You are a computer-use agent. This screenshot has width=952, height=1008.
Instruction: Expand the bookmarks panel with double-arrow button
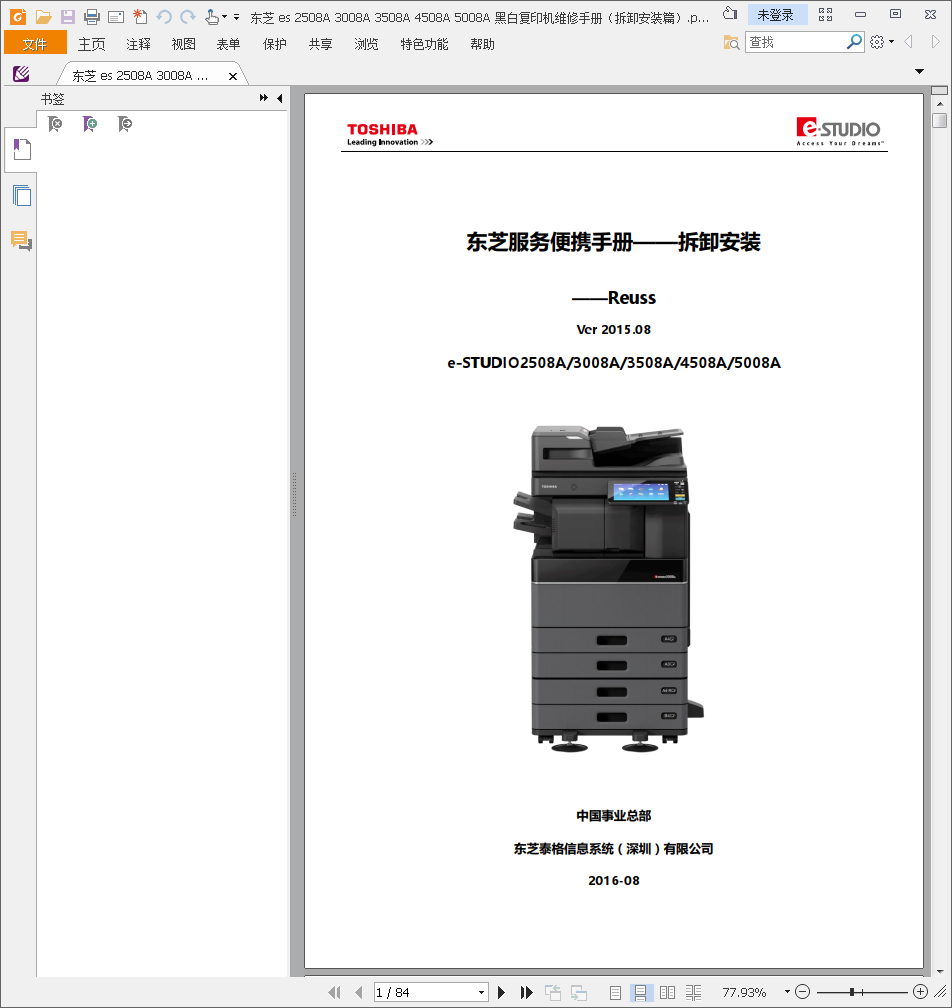[264, 98]
